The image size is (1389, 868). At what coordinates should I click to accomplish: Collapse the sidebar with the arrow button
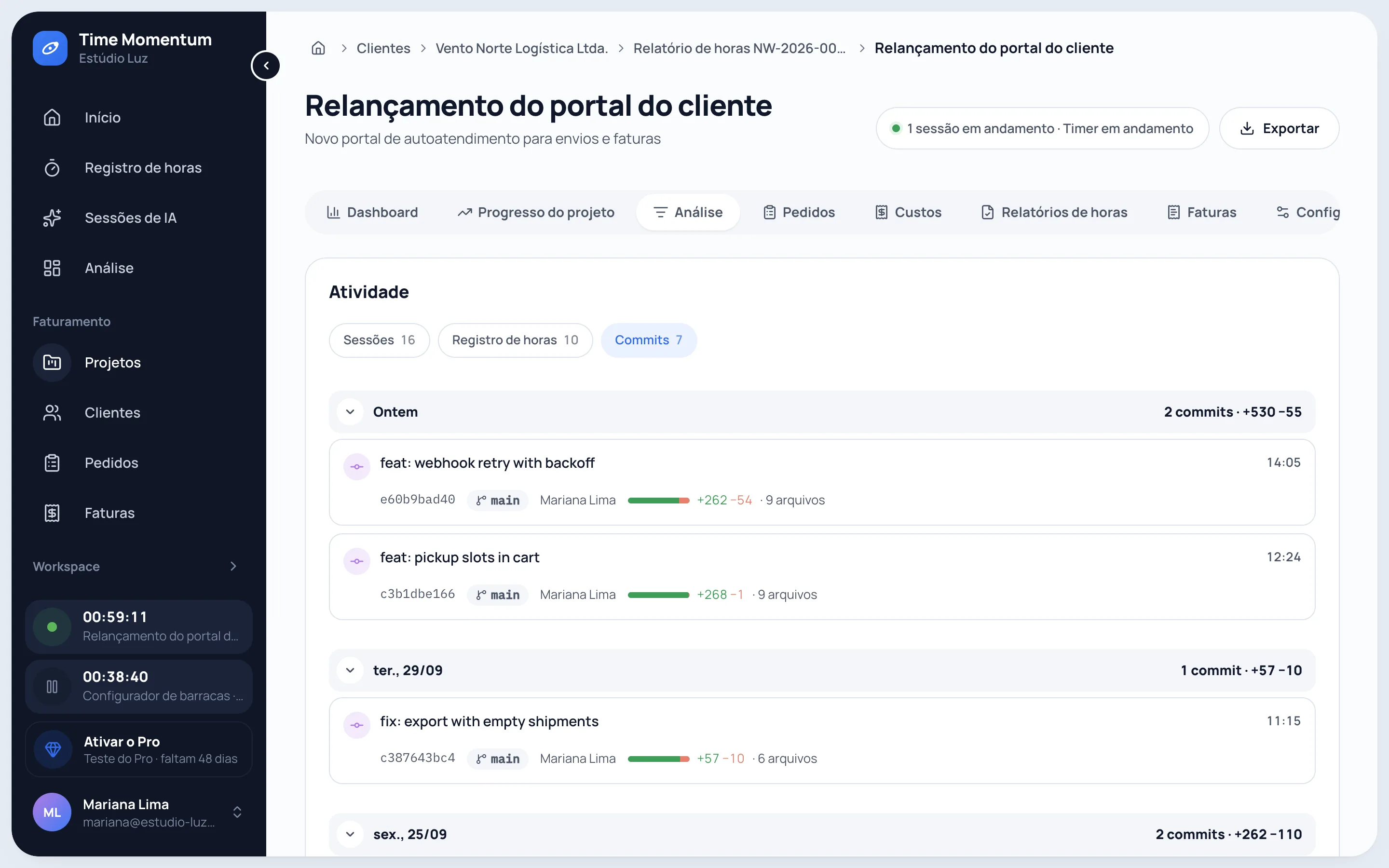(x=266, y=66)
